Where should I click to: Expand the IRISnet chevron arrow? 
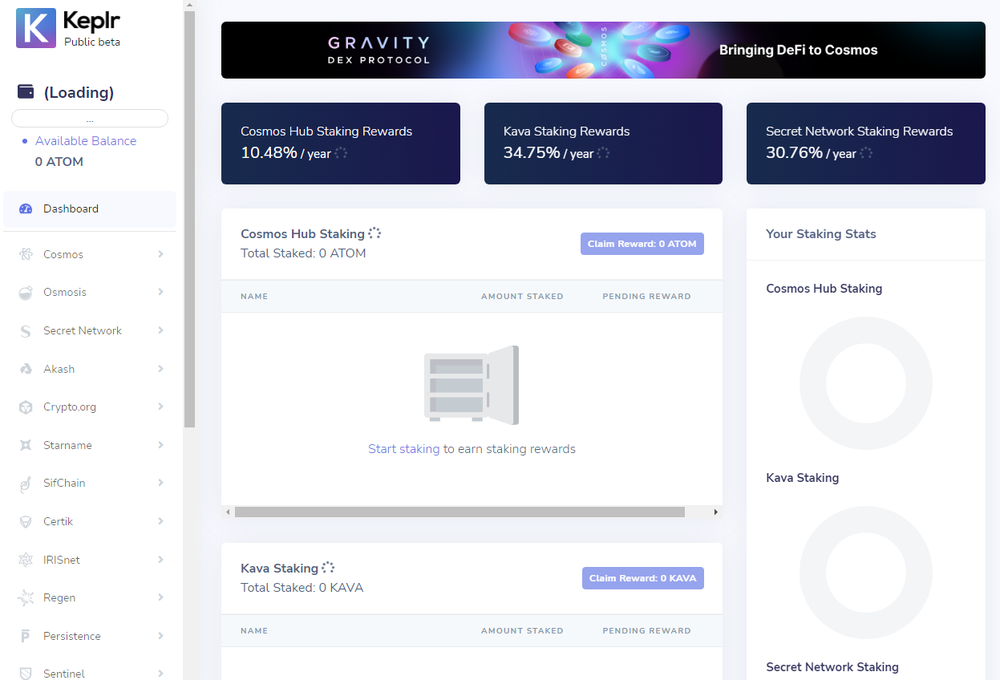(x=161, y=559)
